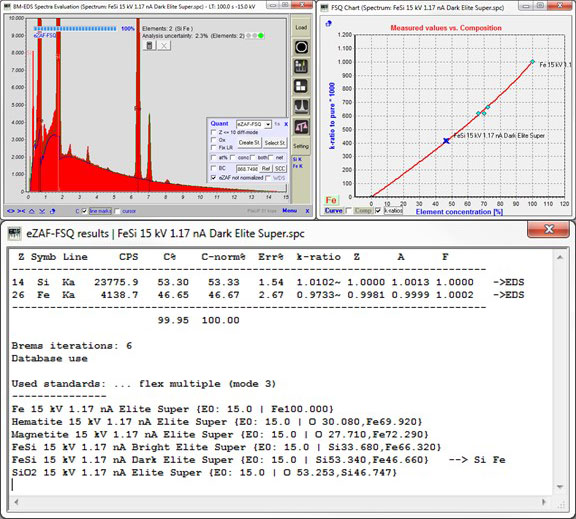This screenshot has height=519, width=576.
Task: Open the peak fit curves icon
Action: point(301,107)
